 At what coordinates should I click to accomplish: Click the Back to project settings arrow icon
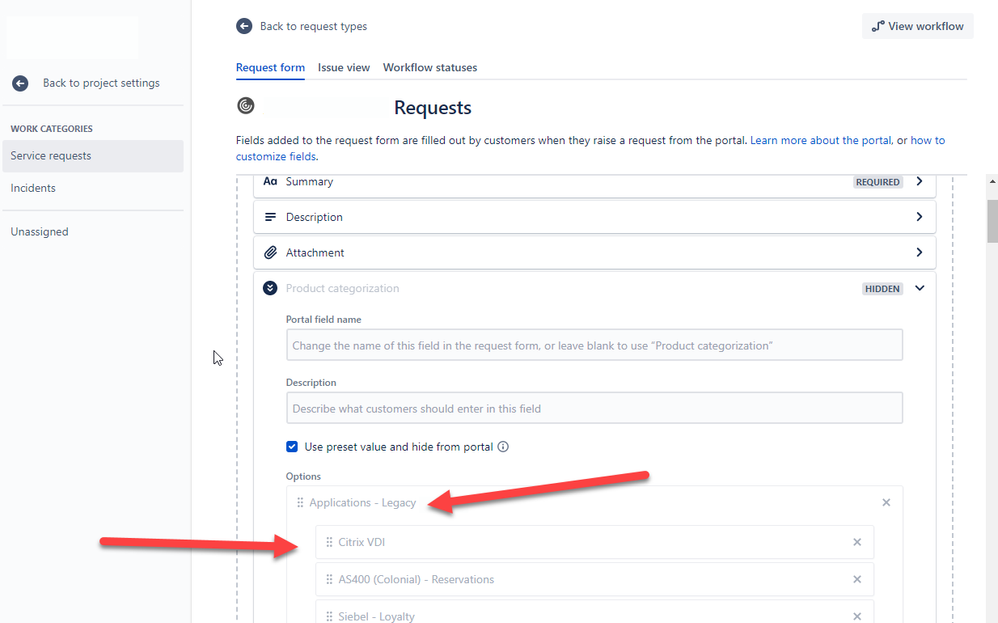pyautogui.click(x=20, y=83)
